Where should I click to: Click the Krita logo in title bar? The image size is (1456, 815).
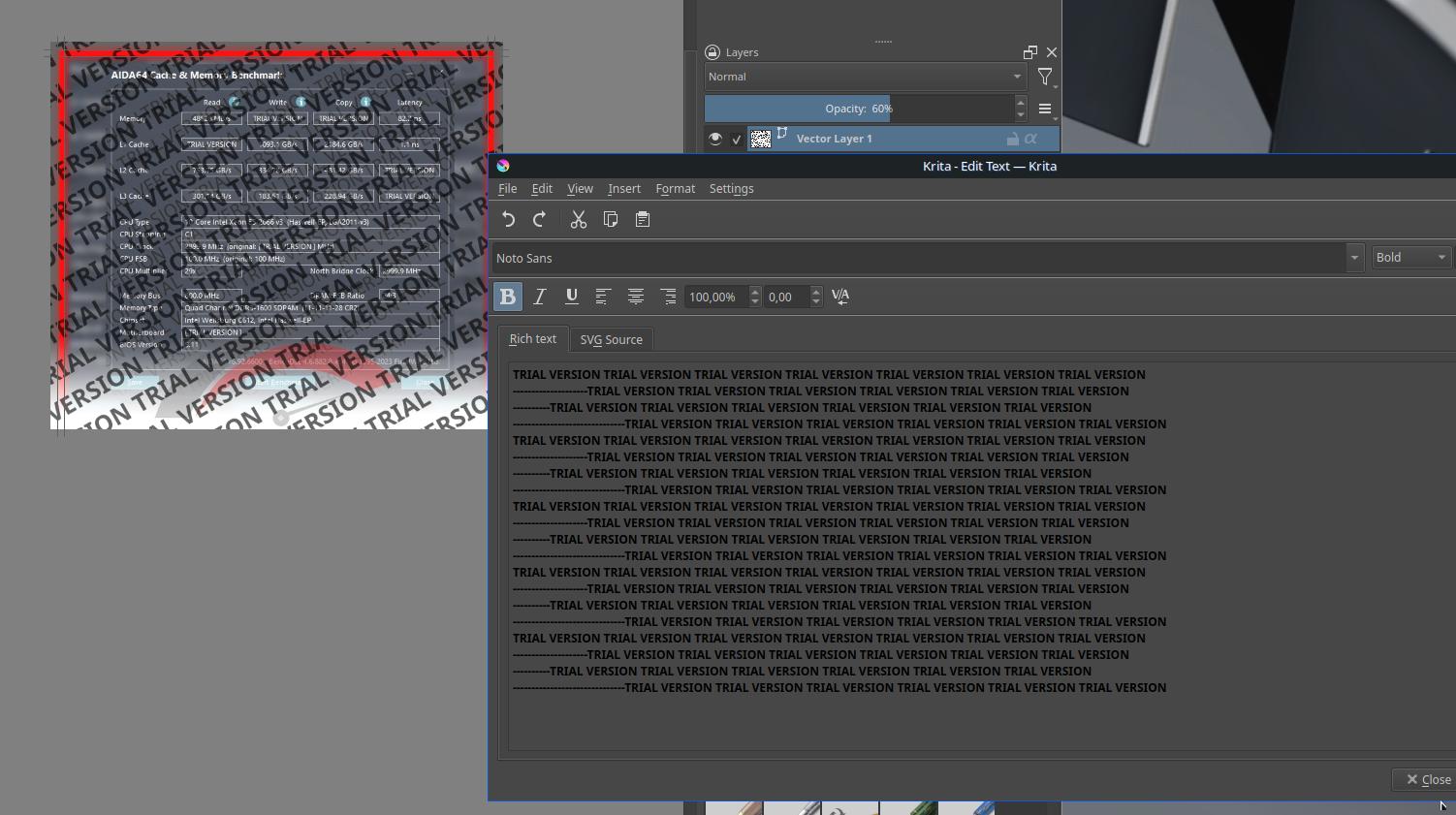pos(503,166)
